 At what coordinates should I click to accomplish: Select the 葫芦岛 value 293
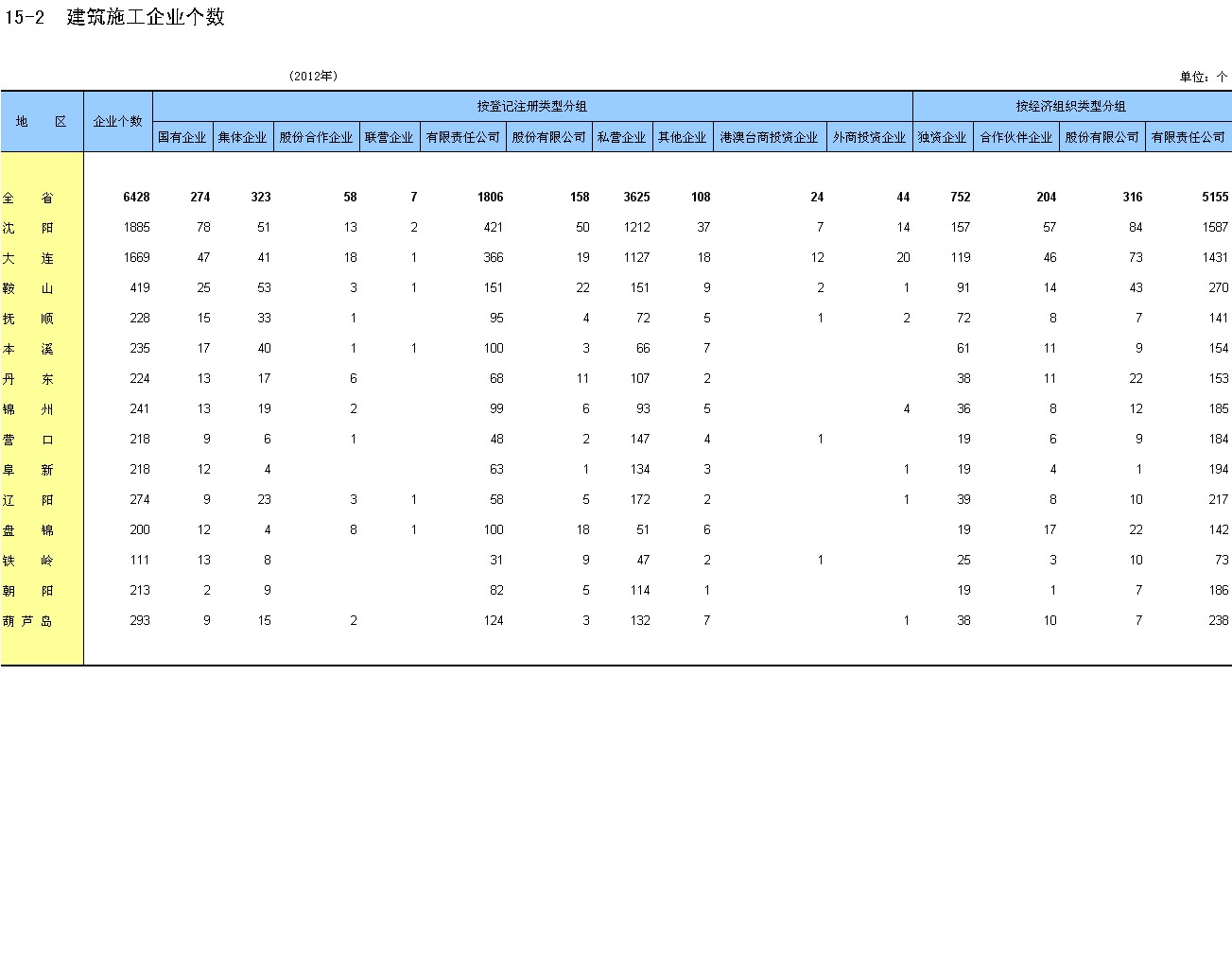(x=140, y=620)
